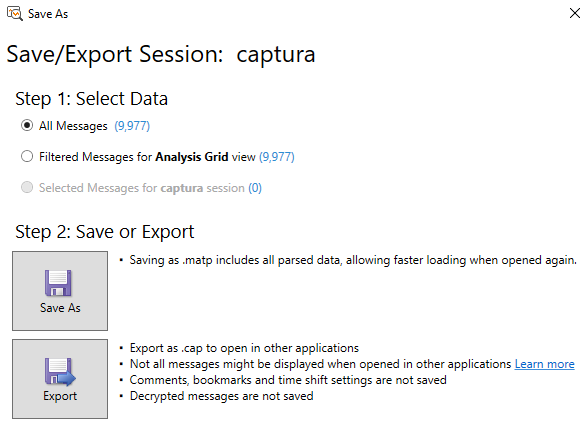Click the bold Analysis Grid text
This screenshot has height=432, width=588.
tap(192, 157)
